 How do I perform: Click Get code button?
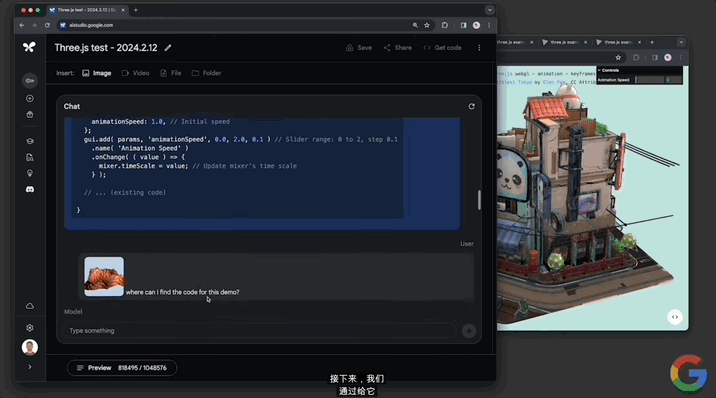pos(442,47)
